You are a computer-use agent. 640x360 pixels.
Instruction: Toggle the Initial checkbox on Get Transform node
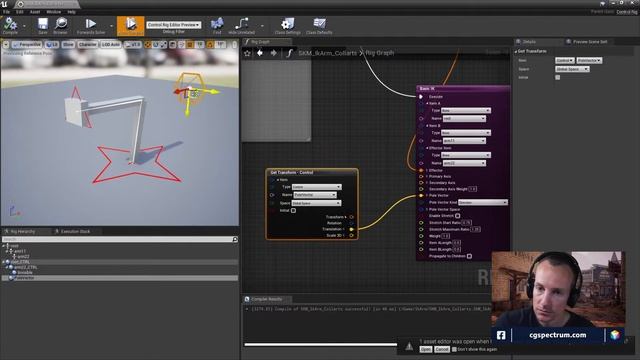[293, 211]
